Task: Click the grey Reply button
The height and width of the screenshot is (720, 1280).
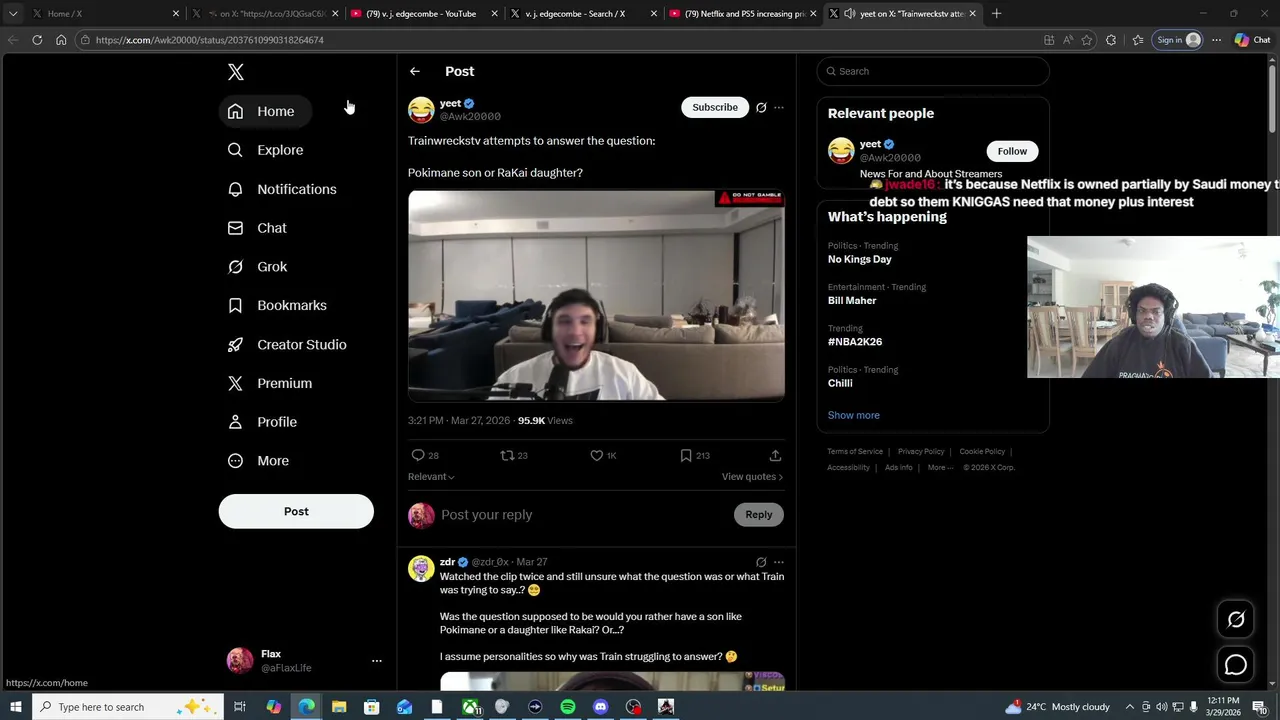Action: point(759,515)
